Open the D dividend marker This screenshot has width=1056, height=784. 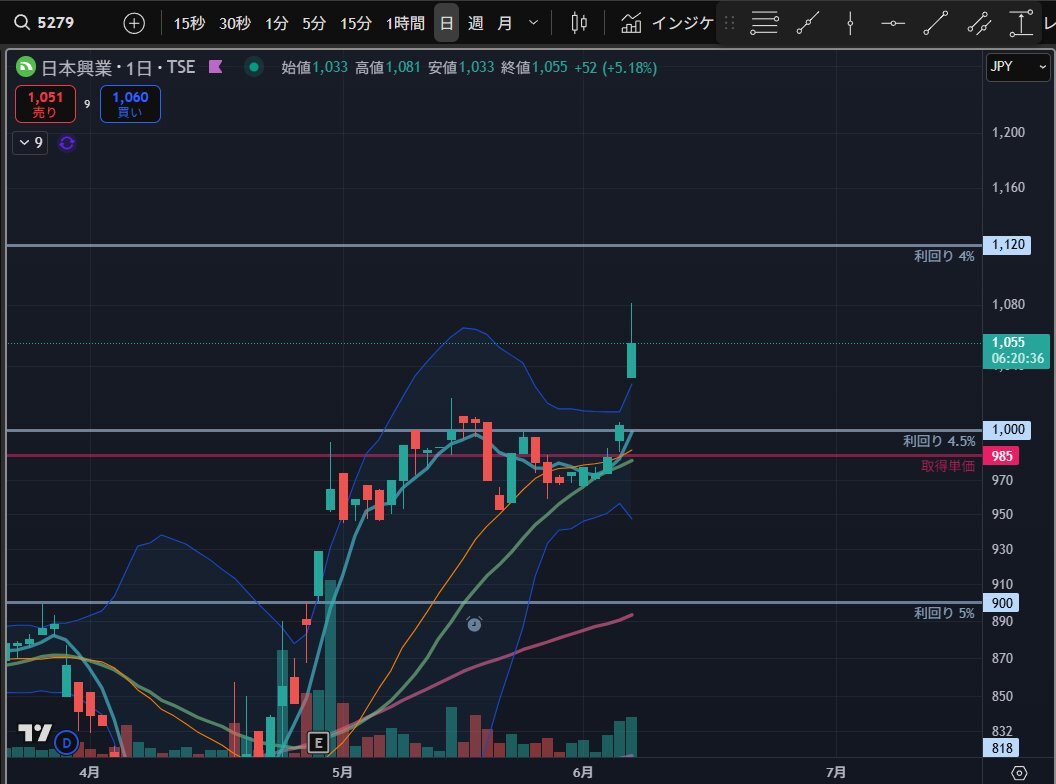(x=66, y=743)
